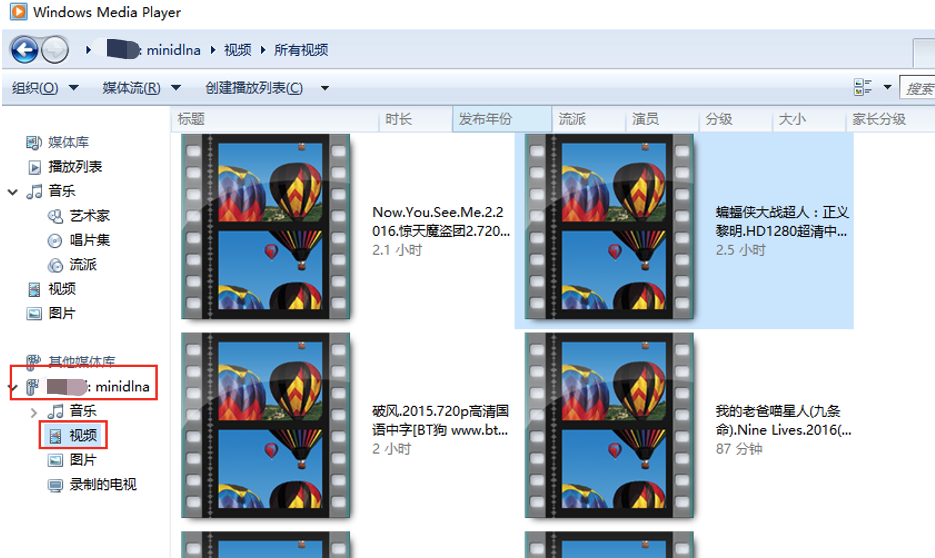Go back with the blue back arrow
Image resolution: width=935 pixels, height=558 pixels.
[x=24, y=49]
